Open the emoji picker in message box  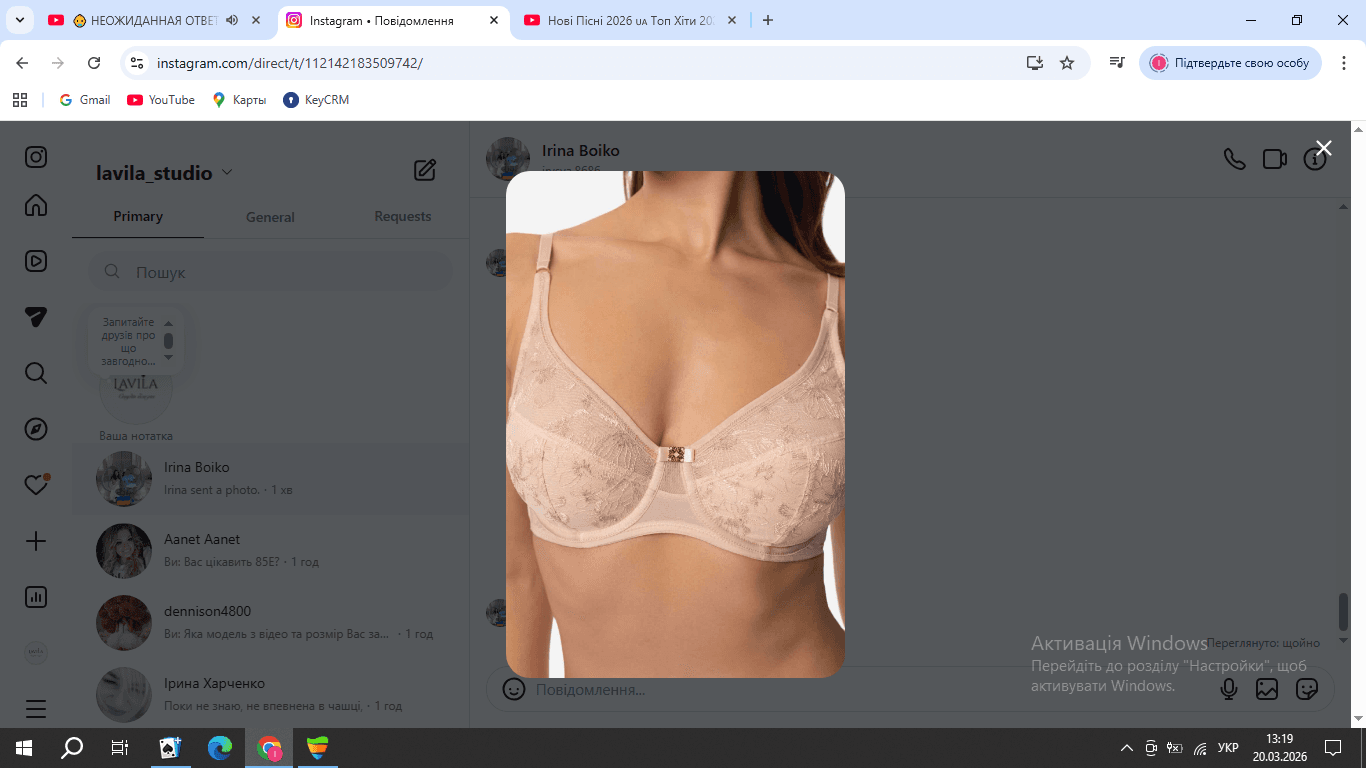click(514, 689)
